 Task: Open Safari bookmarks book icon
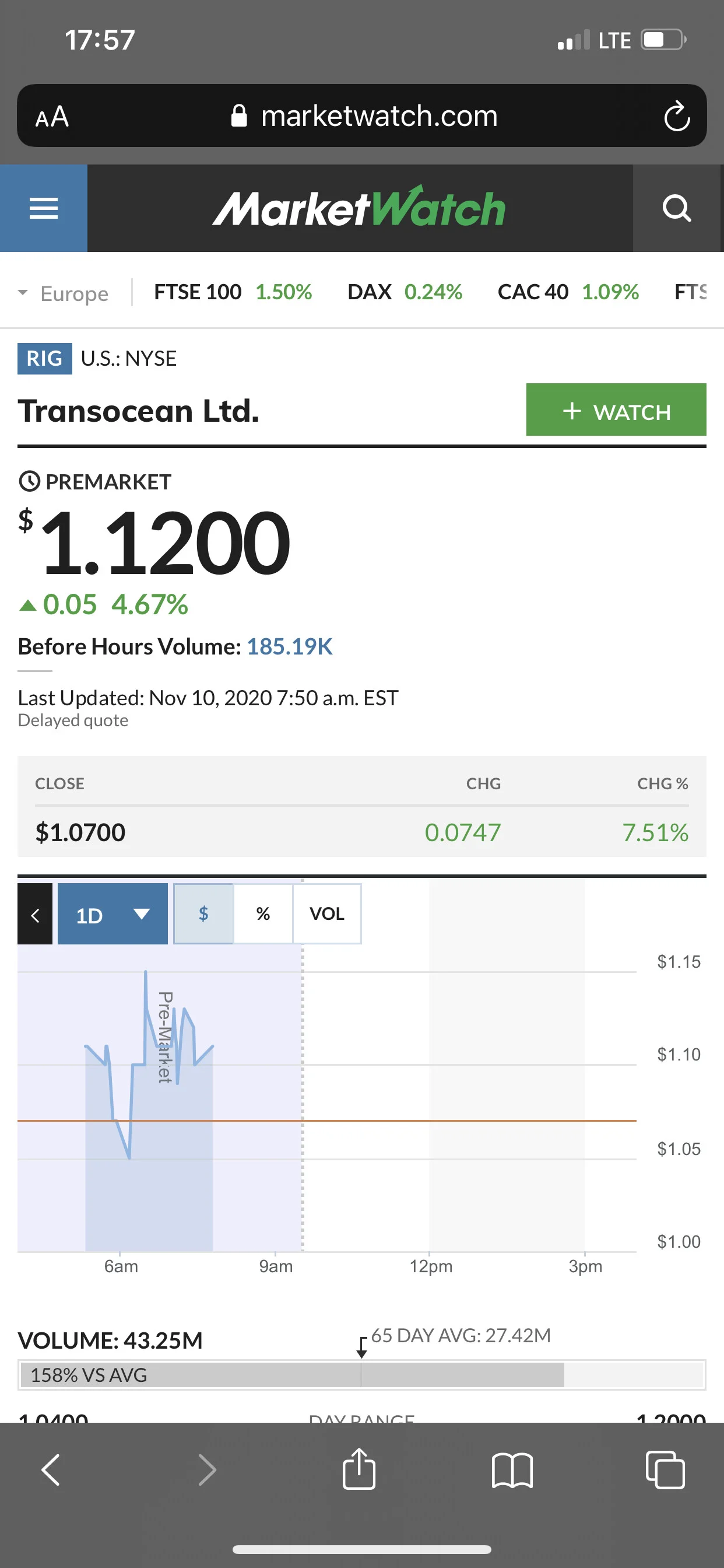pos(512,1471)
